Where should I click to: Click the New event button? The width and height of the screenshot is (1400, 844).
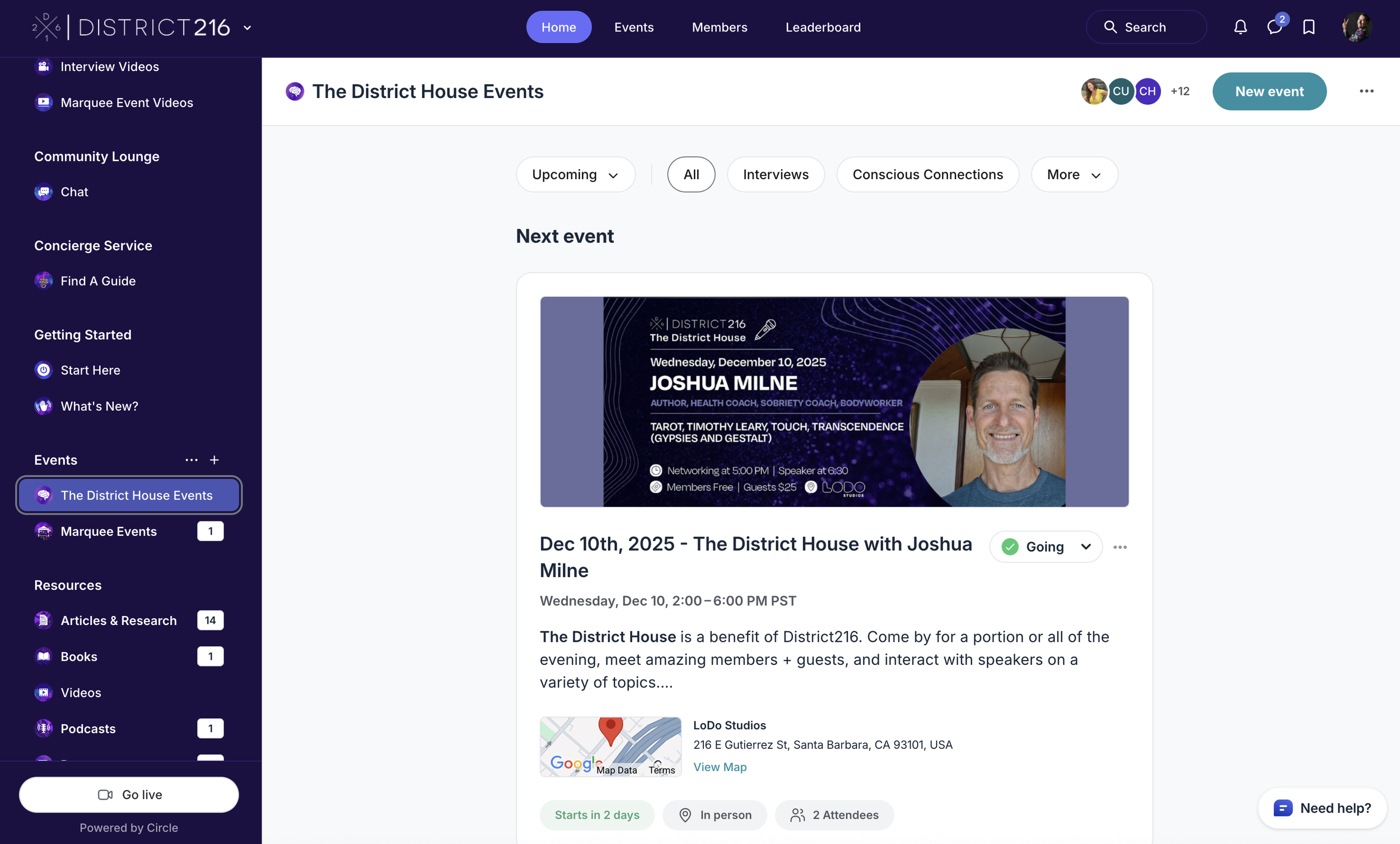(1269, 91)
